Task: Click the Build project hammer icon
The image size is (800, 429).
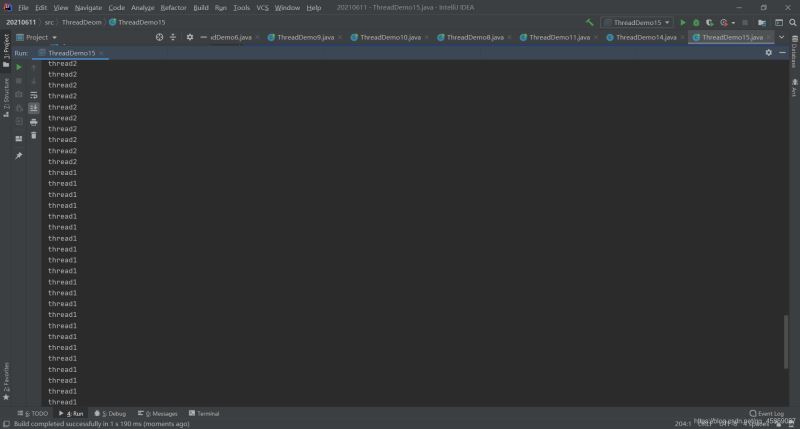Action: 590,22
